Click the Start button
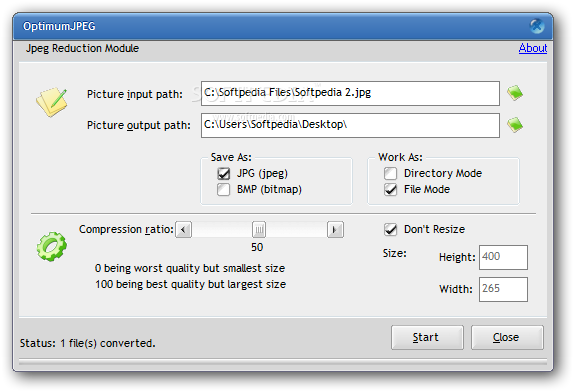 pos(427,337)
